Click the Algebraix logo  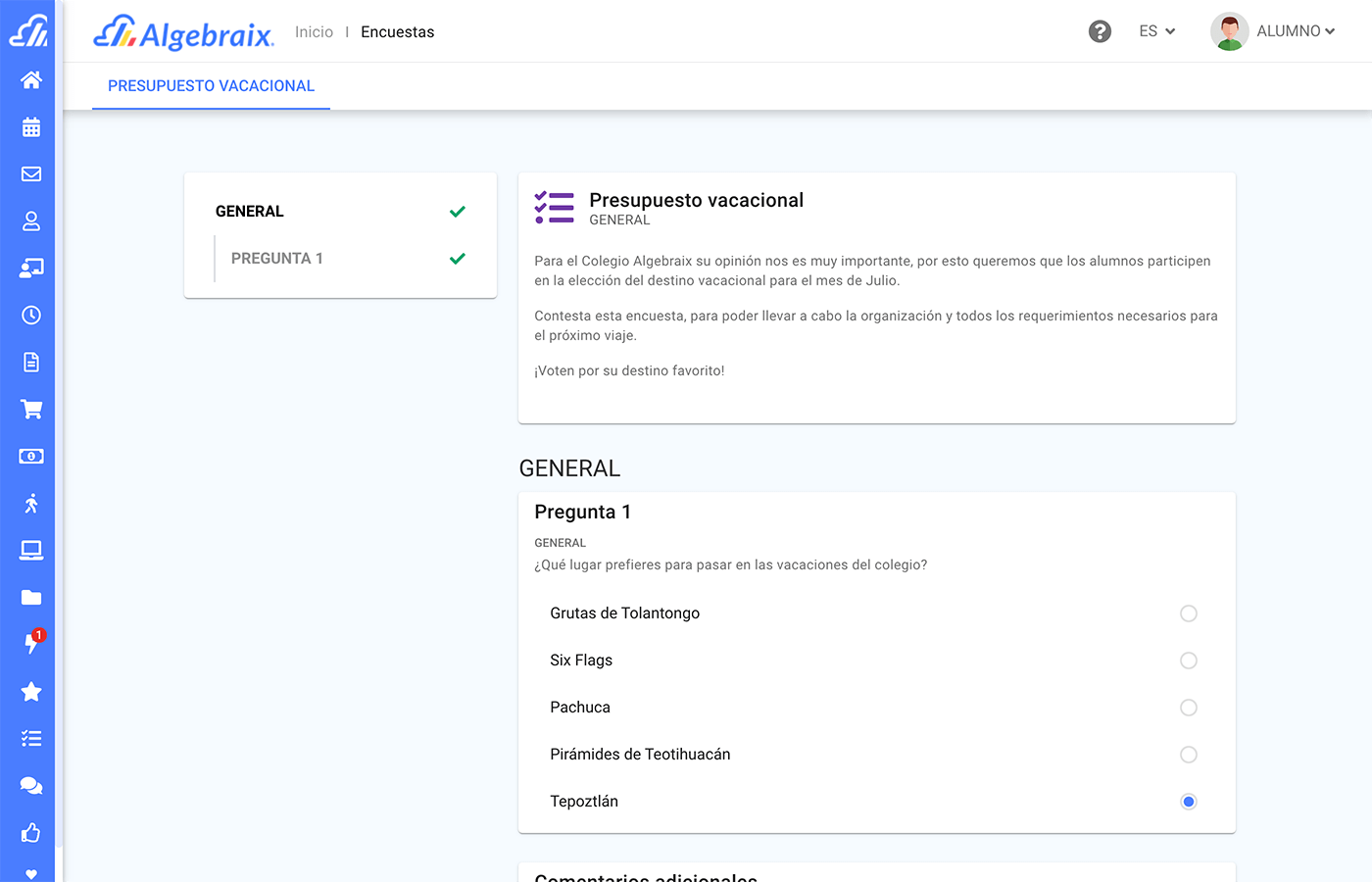click(183, 32)
